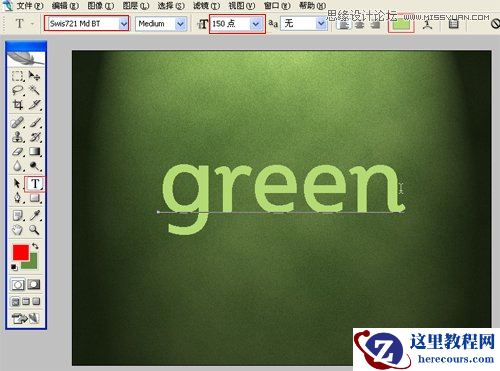Viewport: 500px width, 371px height.
Task: Center align the text
Action: [x=359, y=25]
